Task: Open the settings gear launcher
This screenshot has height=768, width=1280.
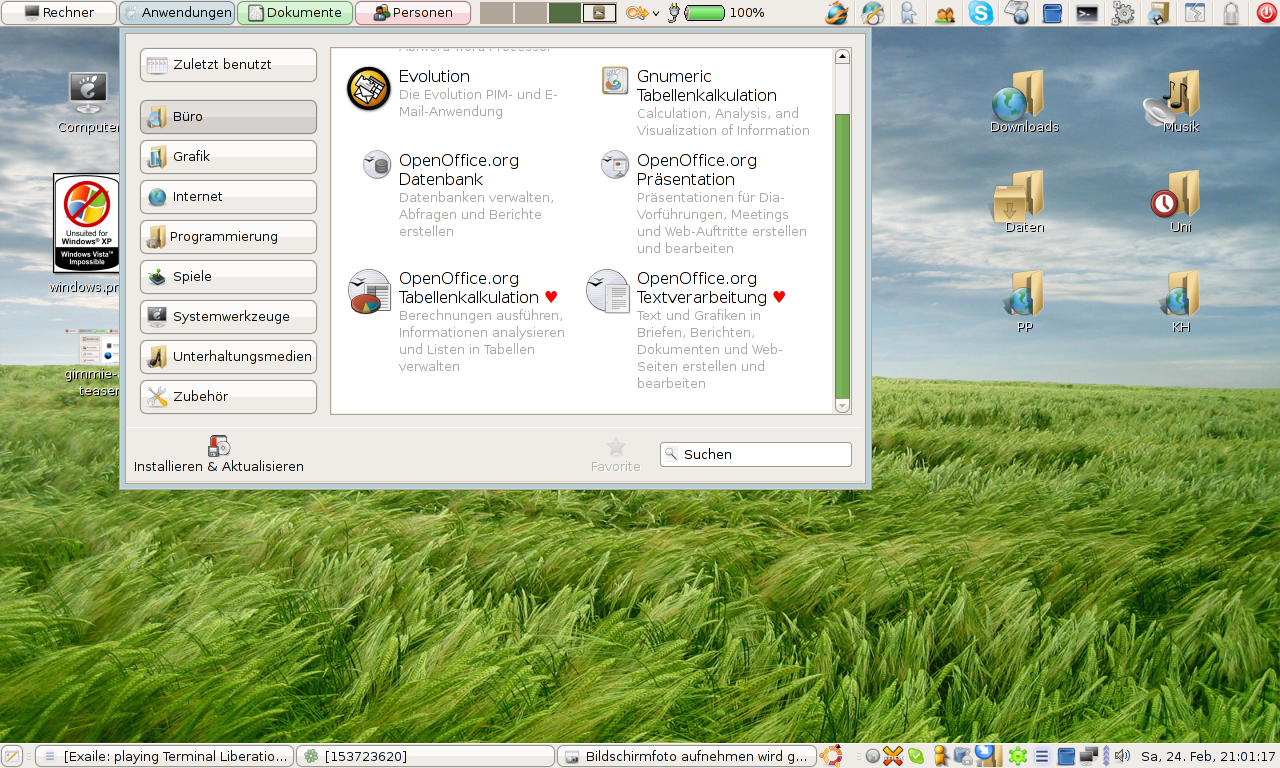Action: (x=1123, y=13)
